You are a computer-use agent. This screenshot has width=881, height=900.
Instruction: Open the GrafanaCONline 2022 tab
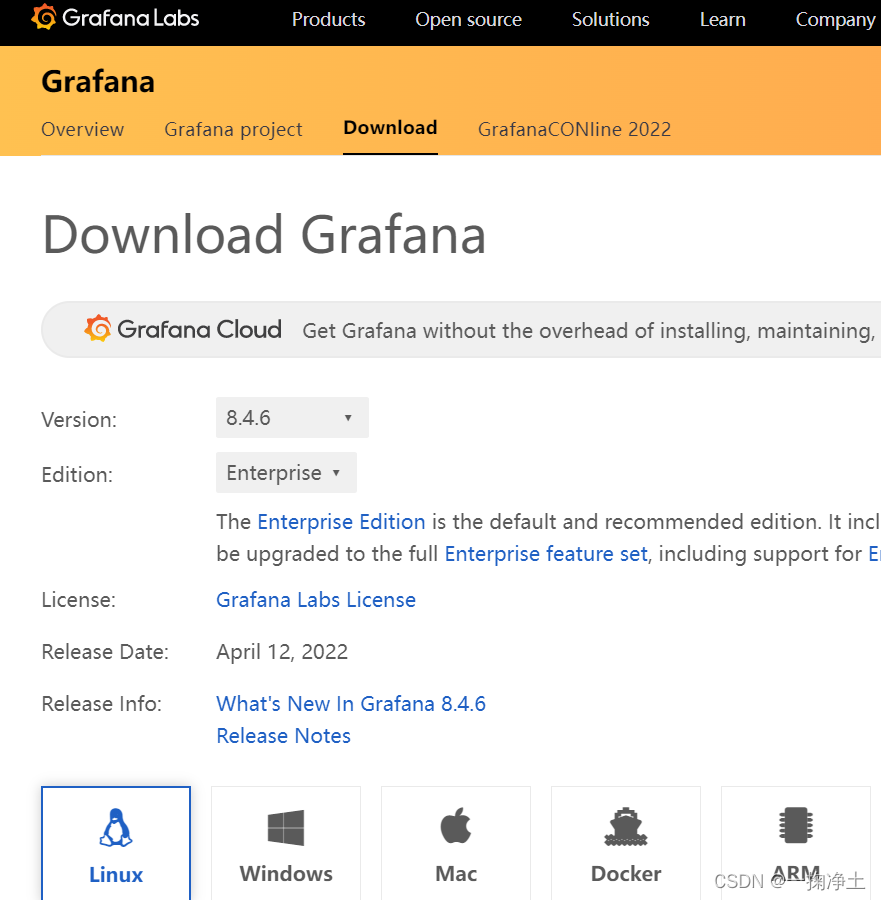click(575, 129)
